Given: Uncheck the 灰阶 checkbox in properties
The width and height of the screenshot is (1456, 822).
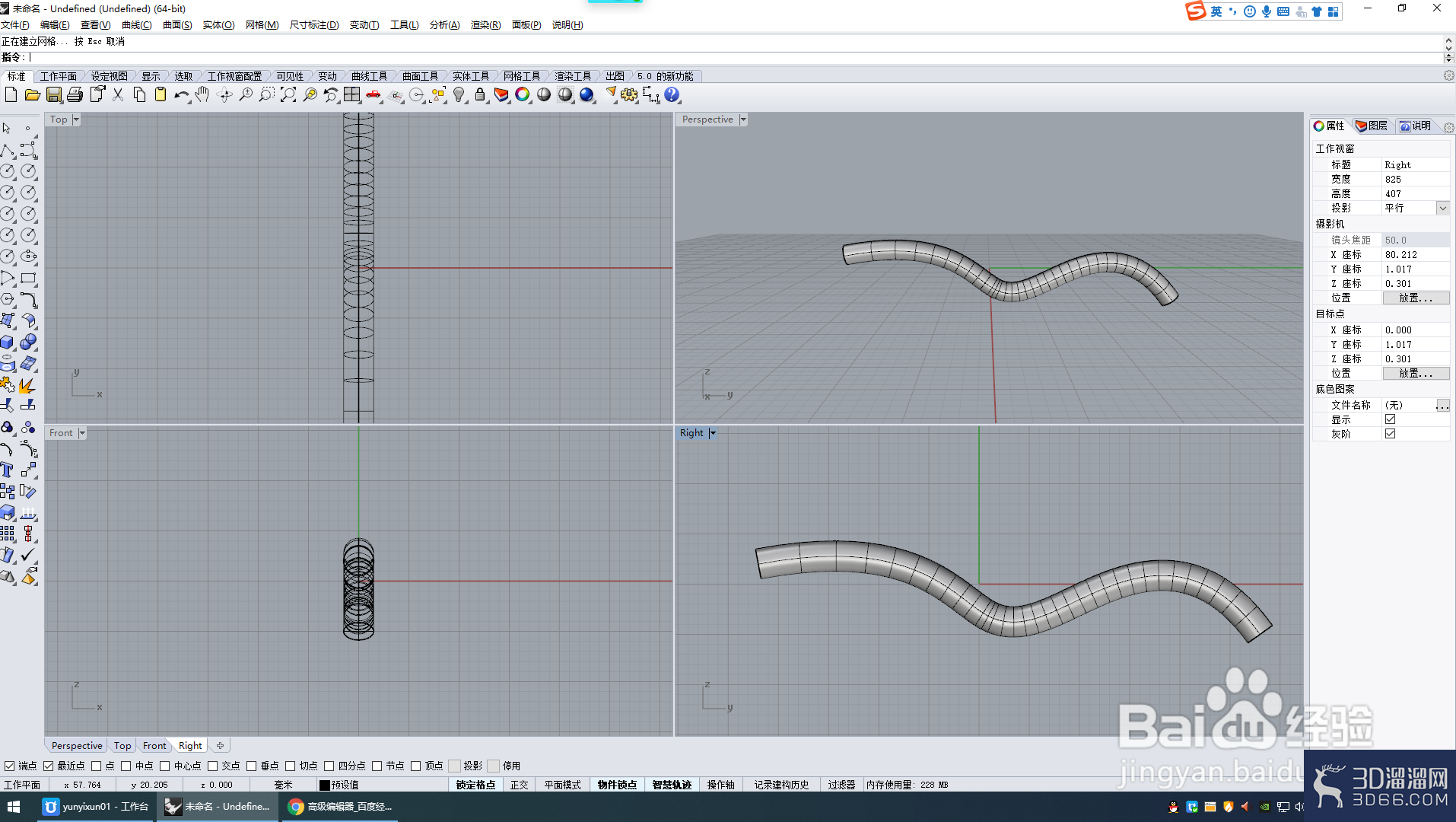Looking at the screenshot, I should 1390,434.
